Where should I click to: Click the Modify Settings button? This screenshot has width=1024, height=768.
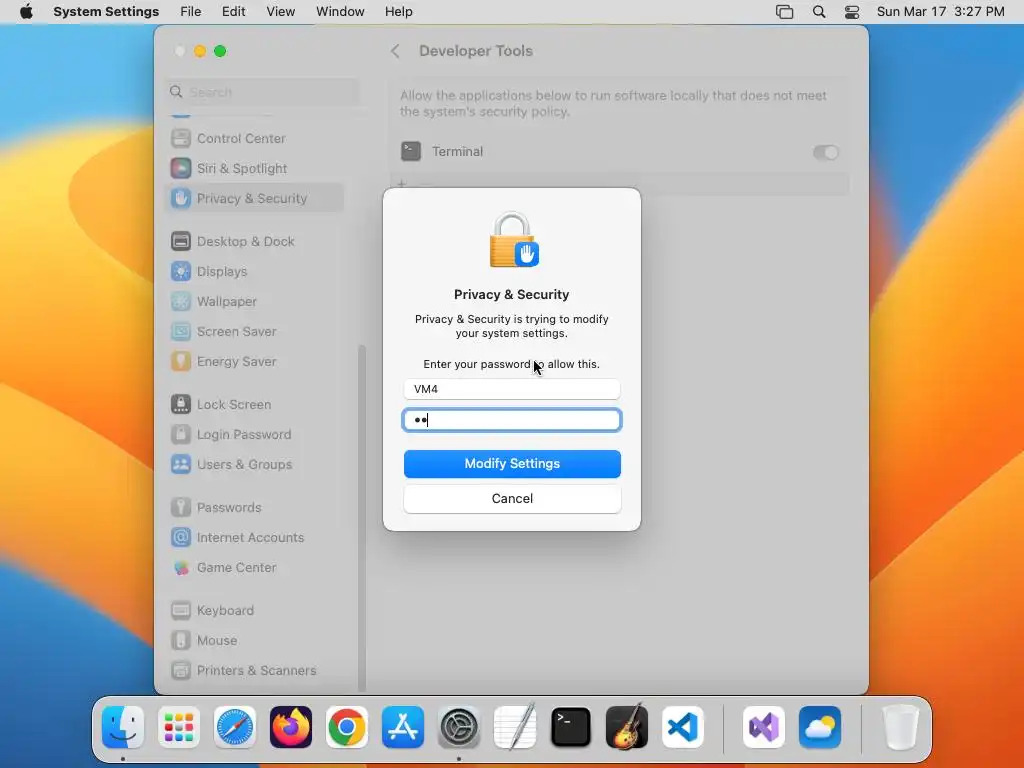(512, 464)
